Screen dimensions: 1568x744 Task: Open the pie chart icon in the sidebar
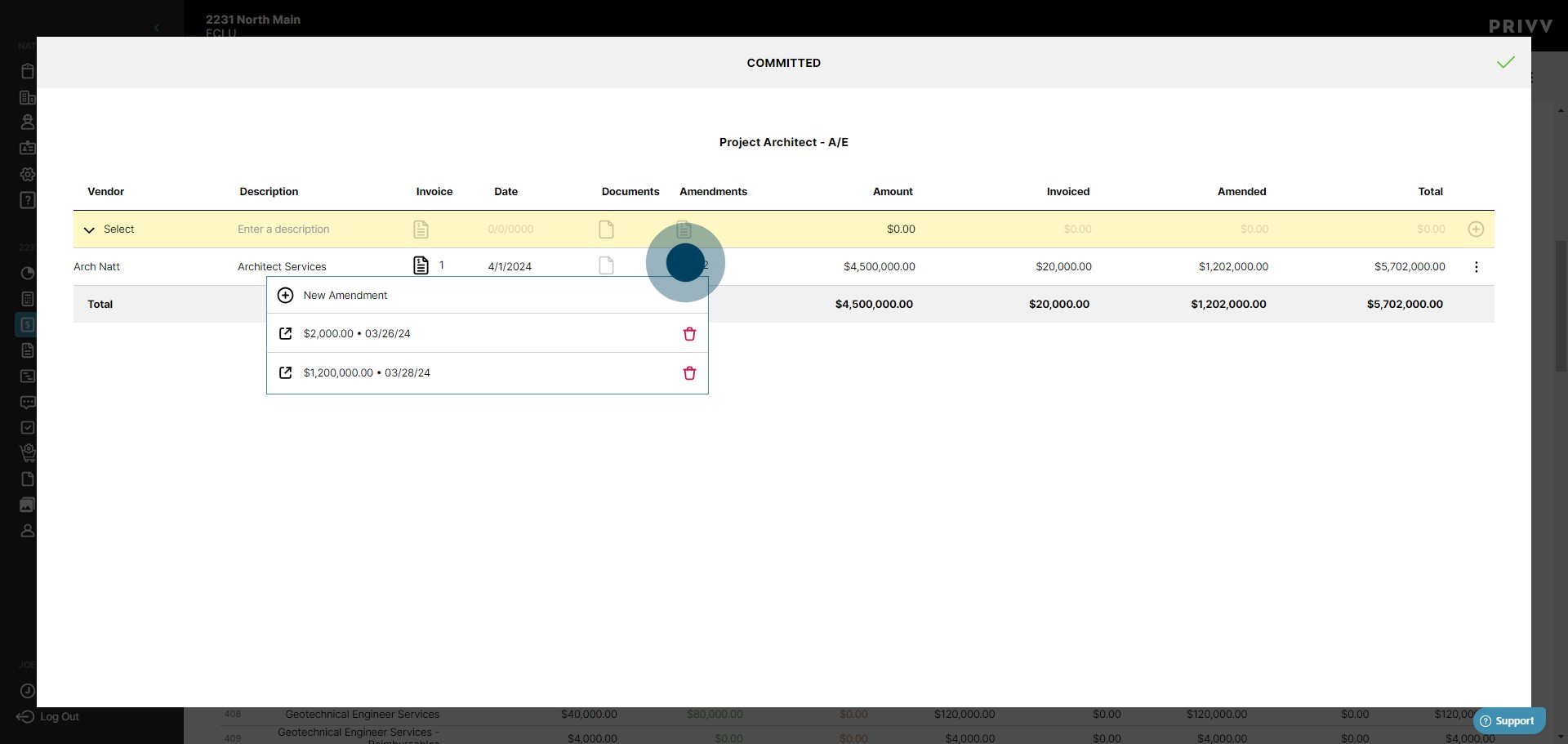coord(27,273)
